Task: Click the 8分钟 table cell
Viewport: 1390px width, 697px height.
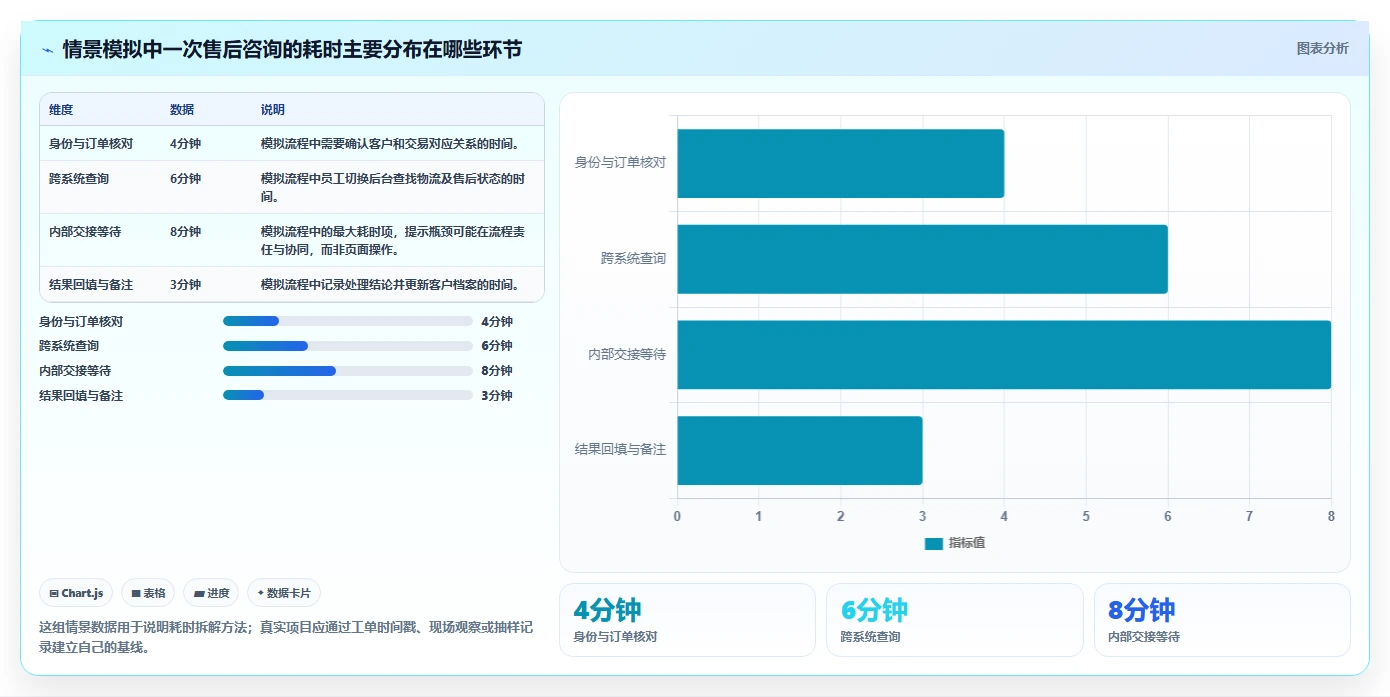Action: pyautogui.click(x=185, y=232)
